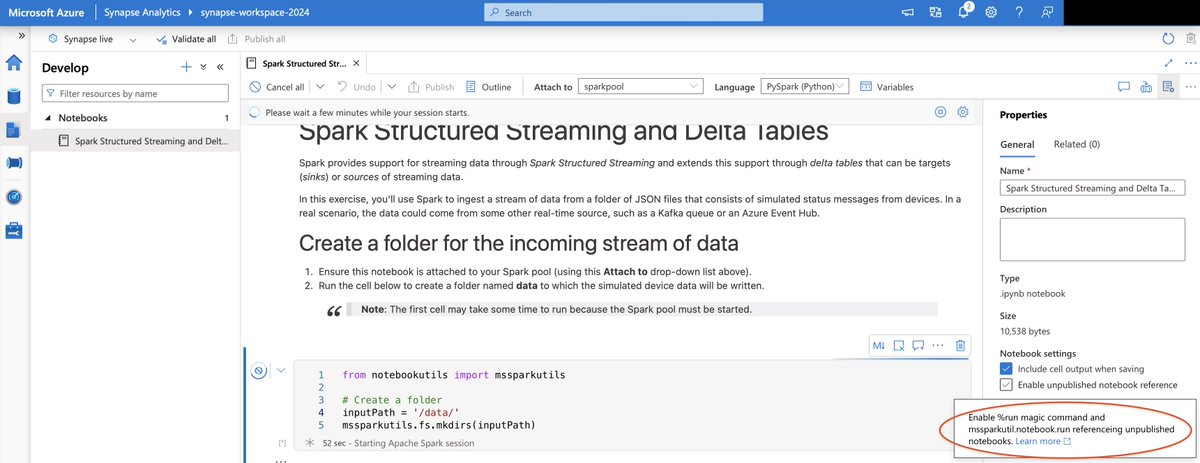Open the PySpark (Python) language dropdown
This screenshot has width=1200, height=463.
click(805, 87)
